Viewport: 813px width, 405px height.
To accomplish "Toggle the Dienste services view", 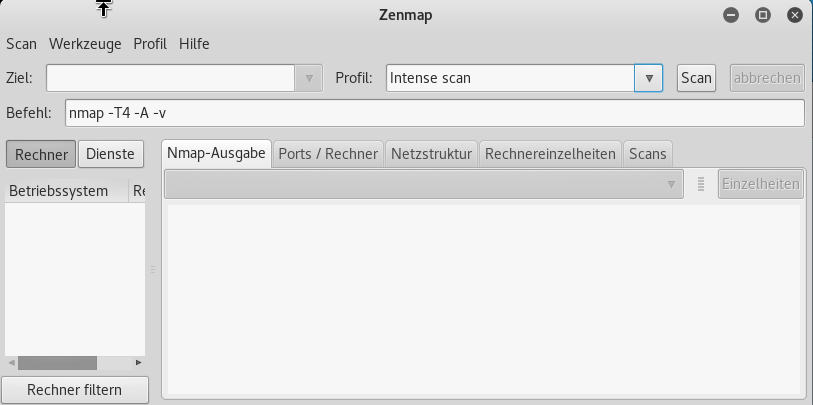I will [111, 154].
